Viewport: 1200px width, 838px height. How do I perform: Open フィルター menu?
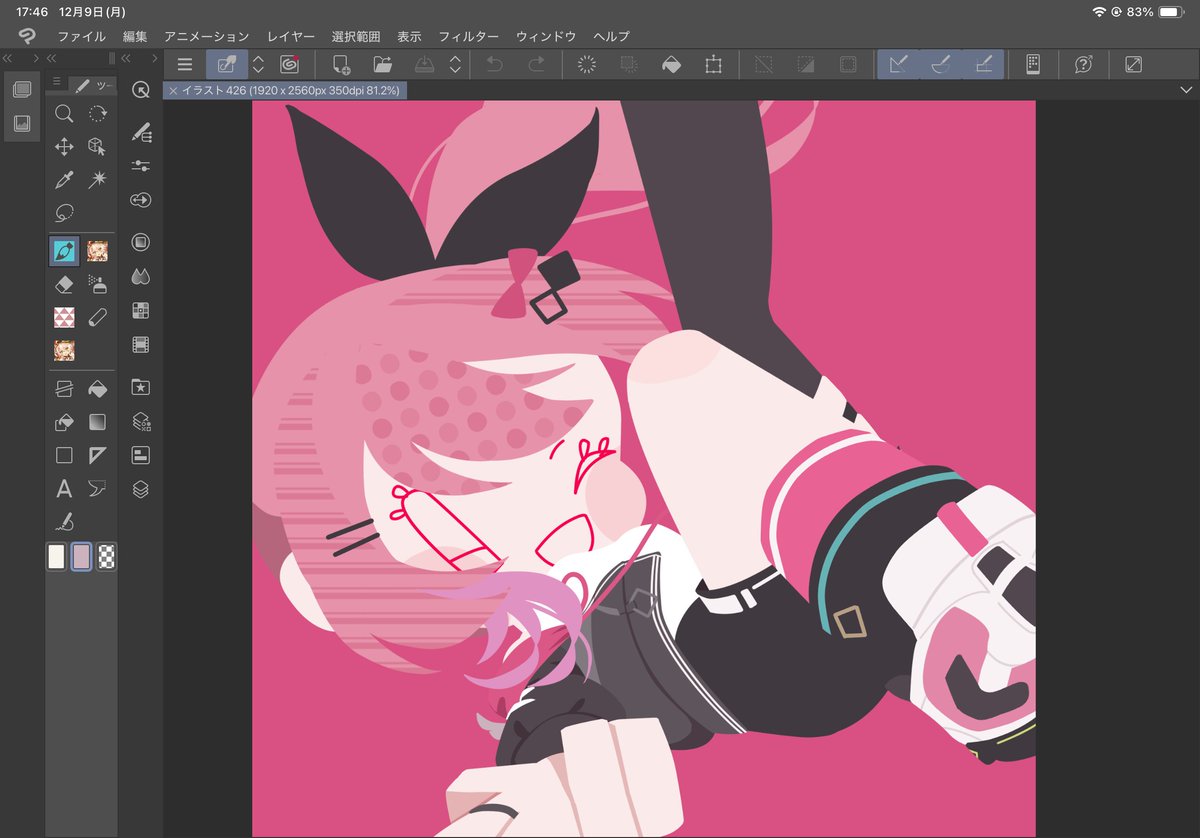468,36
